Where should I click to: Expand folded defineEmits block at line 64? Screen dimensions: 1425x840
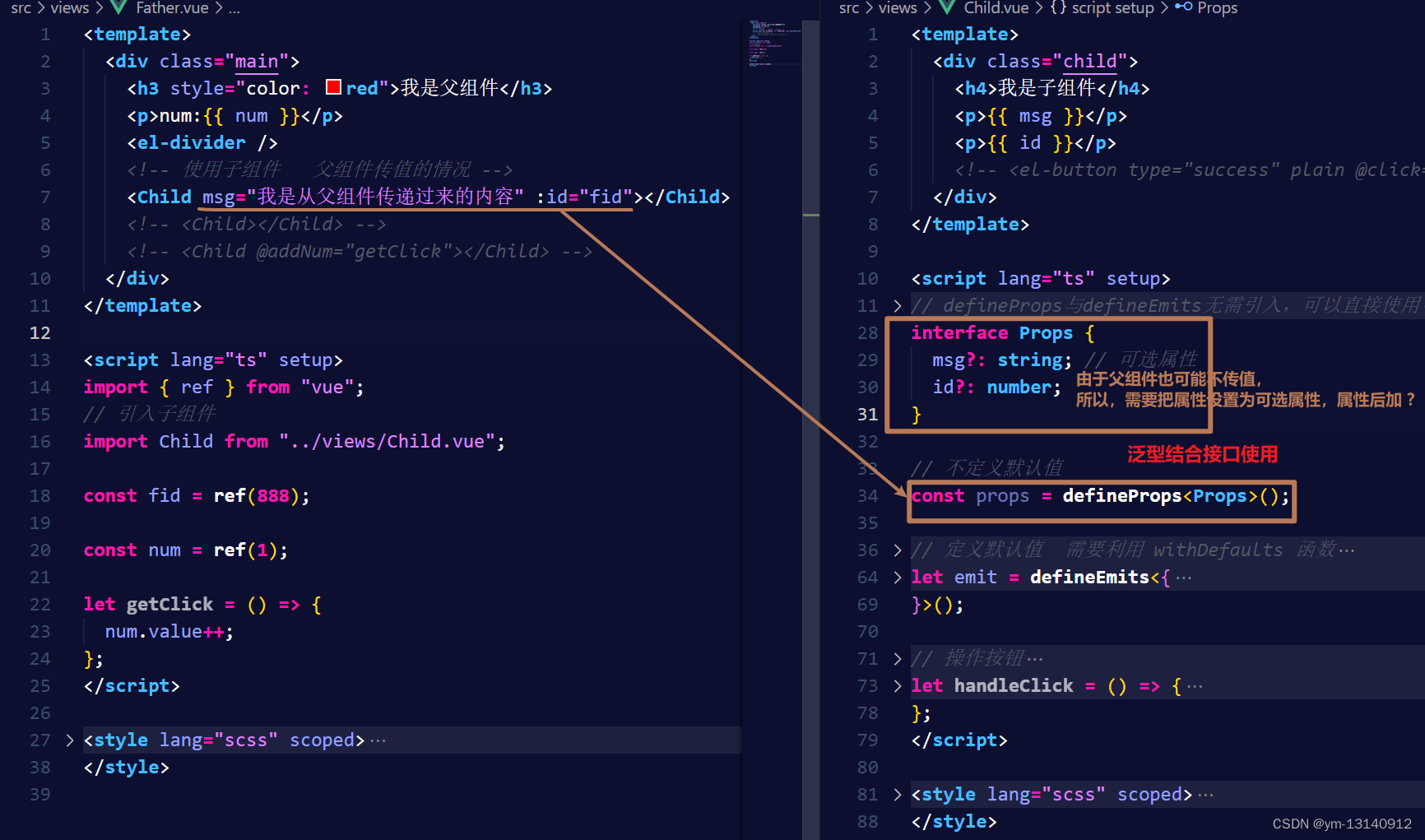(898, 578)
